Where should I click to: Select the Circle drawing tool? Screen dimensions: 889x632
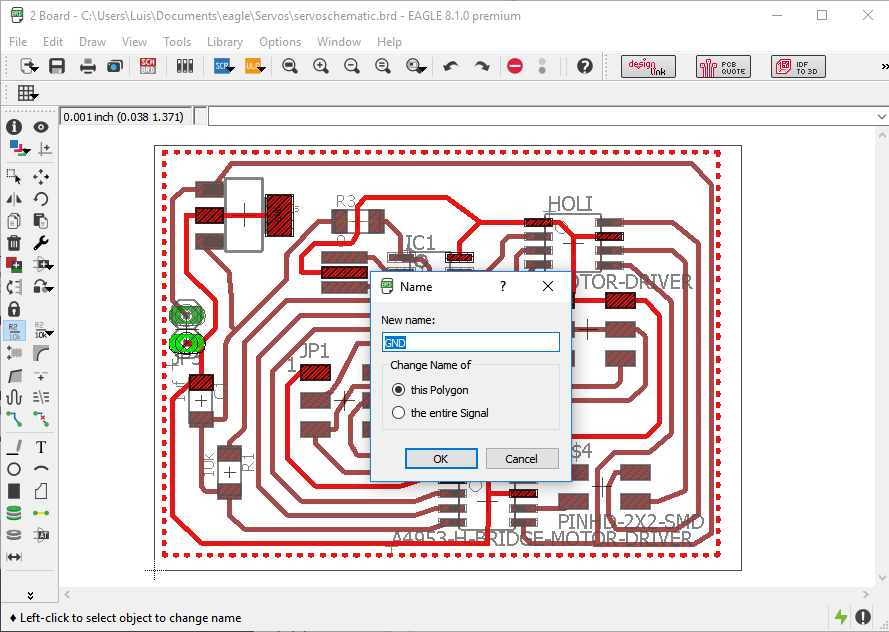click(14, 469)
